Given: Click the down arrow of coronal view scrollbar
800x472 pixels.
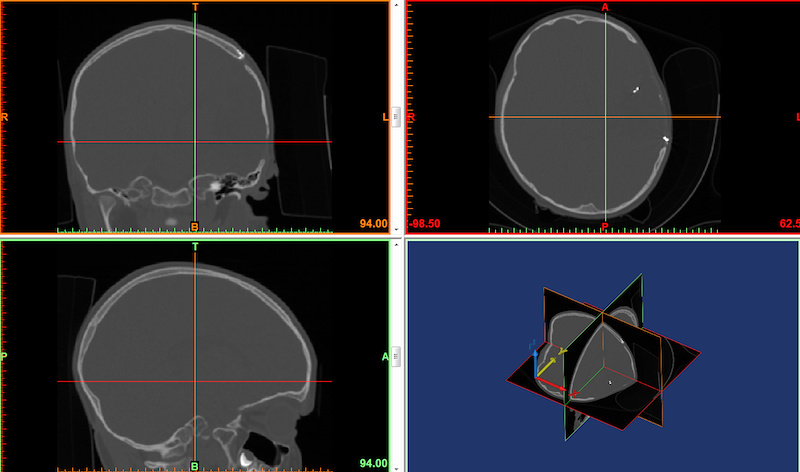Looking at the screenshot, I should (x=395, y=229).
